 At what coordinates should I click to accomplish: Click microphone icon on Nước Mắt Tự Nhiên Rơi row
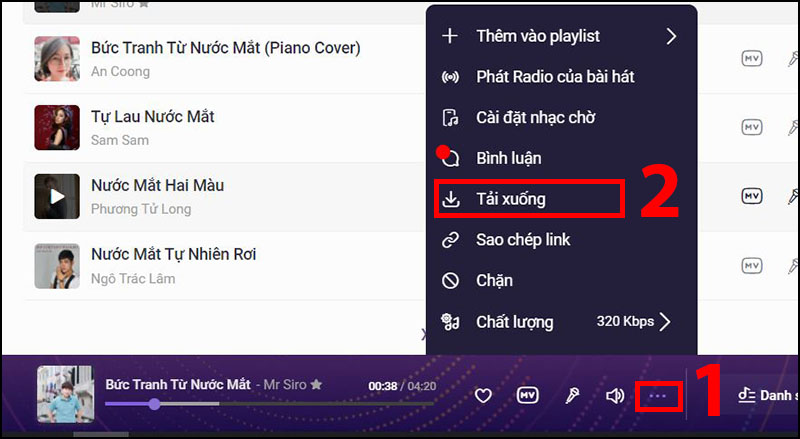(x=793, y=266)
